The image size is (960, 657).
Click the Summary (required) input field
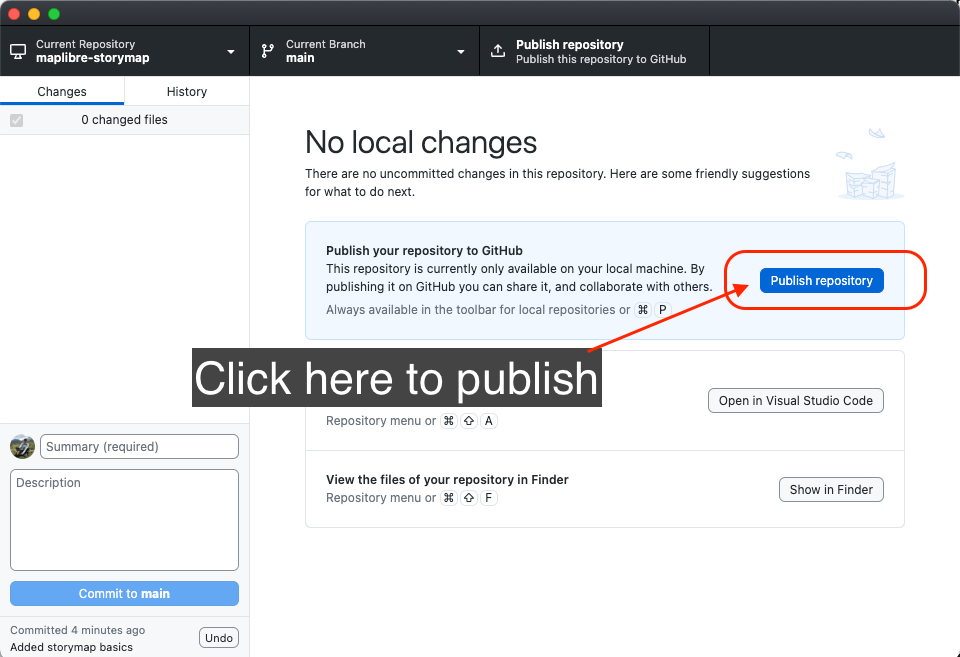tap(139, 447)
